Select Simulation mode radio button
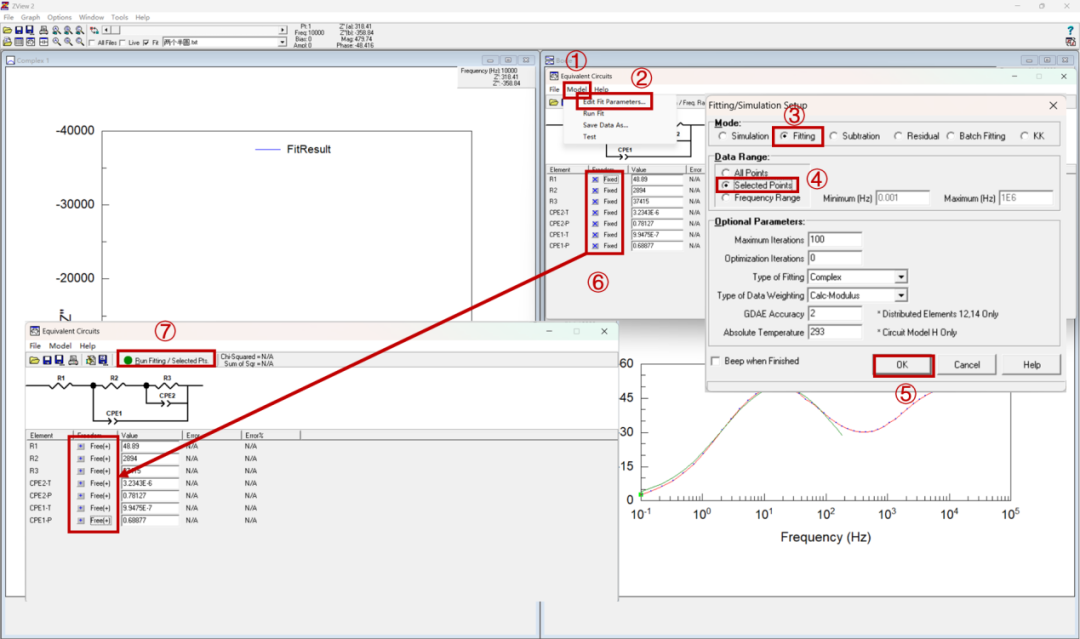Image resolution: width=1080 pixels, height=639 pixels. (x=723, y=136)
